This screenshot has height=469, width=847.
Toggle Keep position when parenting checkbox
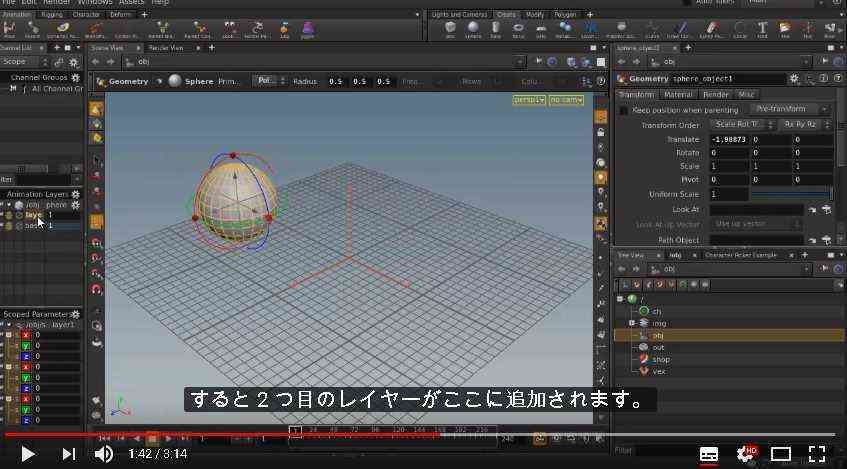tap(623, 110)
